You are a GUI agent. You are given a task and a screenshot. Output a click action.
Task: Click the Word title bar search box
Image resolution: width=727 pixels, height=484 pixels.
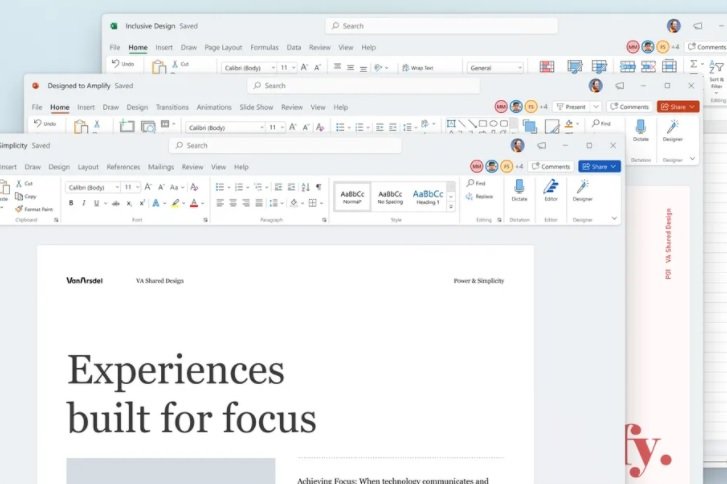pyautogui.click(x=285, y=146)
